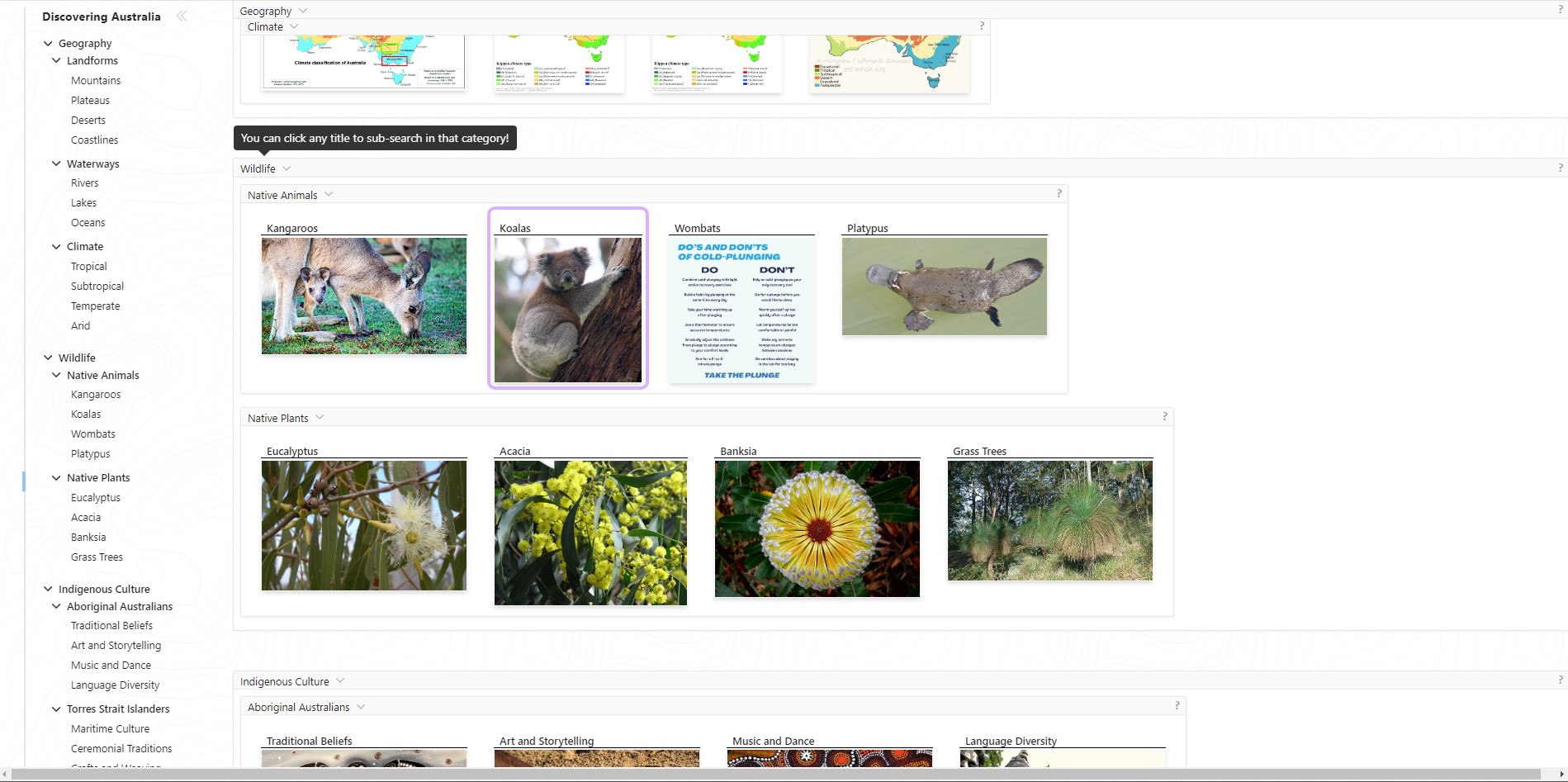Collapse Waterways using its sidebar chevron
The image size is (1568, 782).
point(56,164)
